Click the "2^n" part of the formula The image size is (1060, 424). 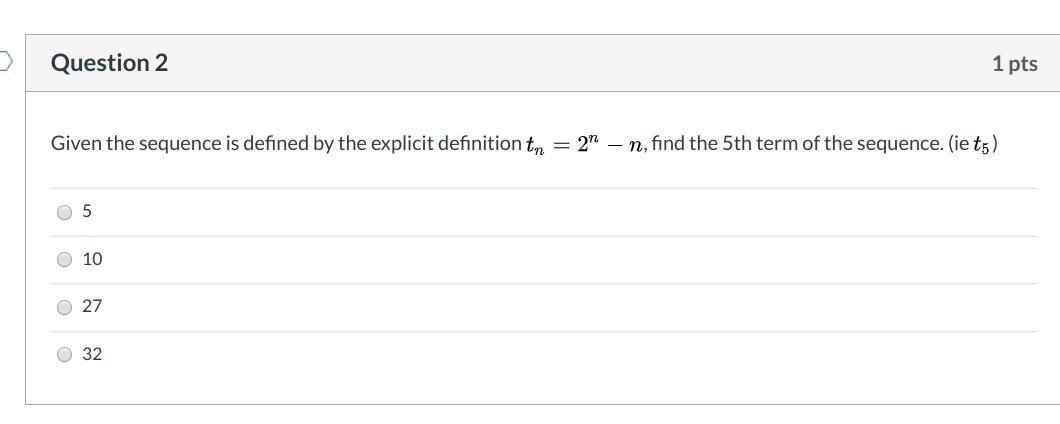tap(587, 143)
